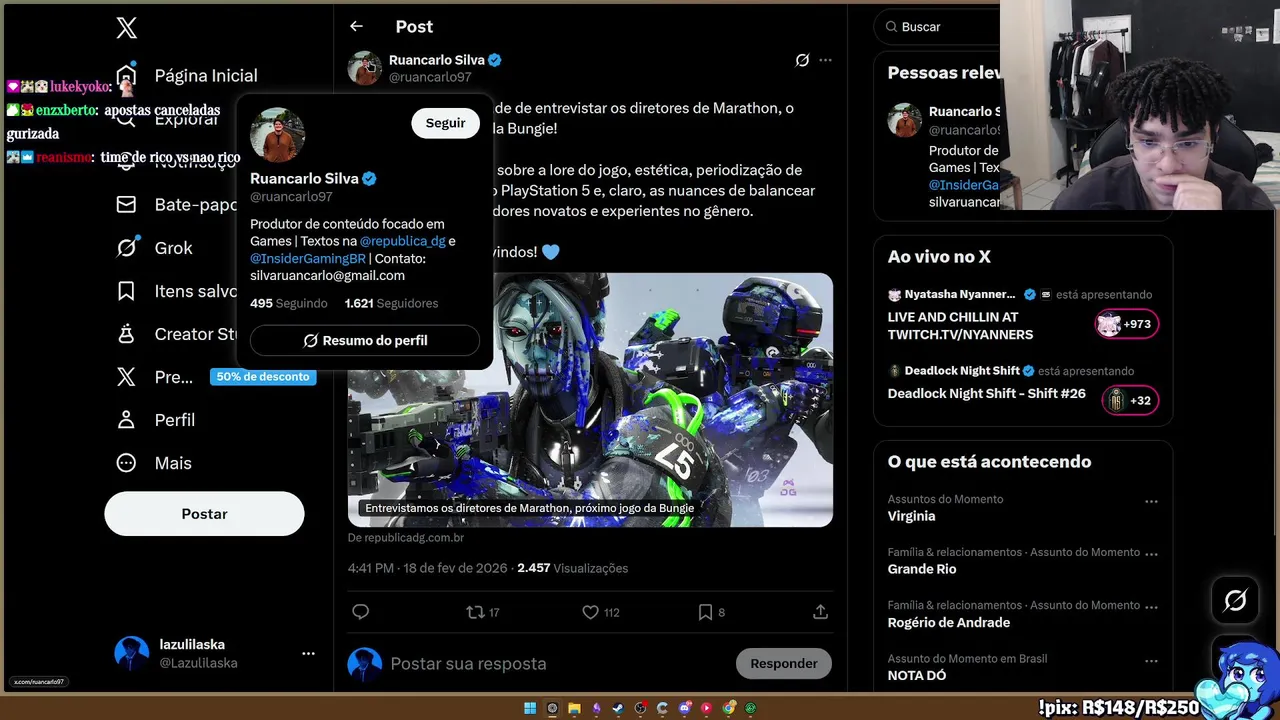Click the Responder button
This screenshot has width=1280, height=720.
pos(784,663)
